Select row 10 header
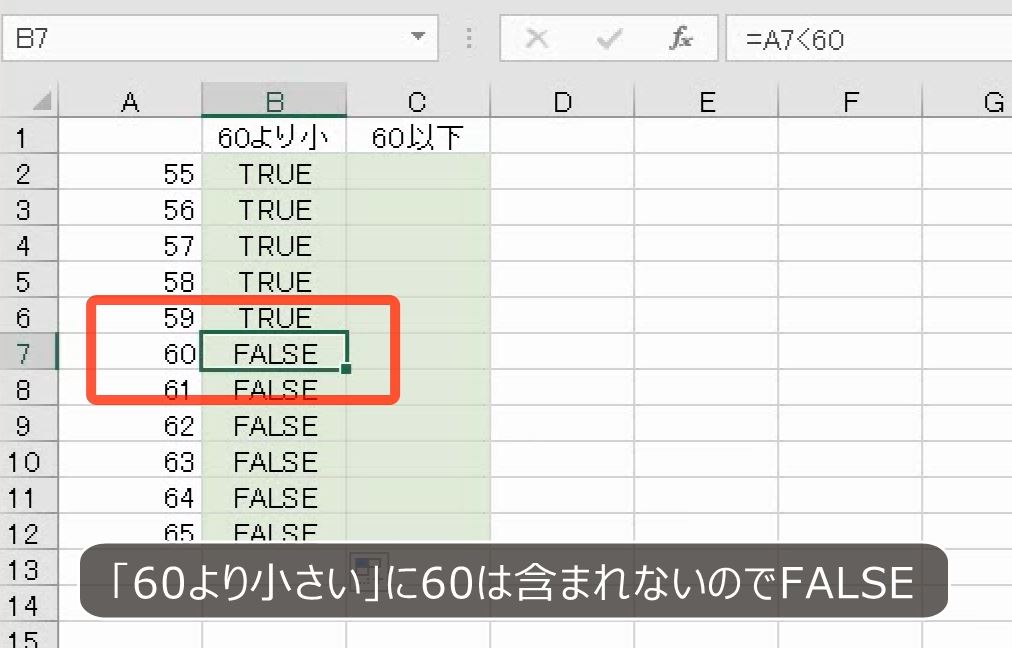The height and width of the screenshot is (648, 1012). pos(29,461)
